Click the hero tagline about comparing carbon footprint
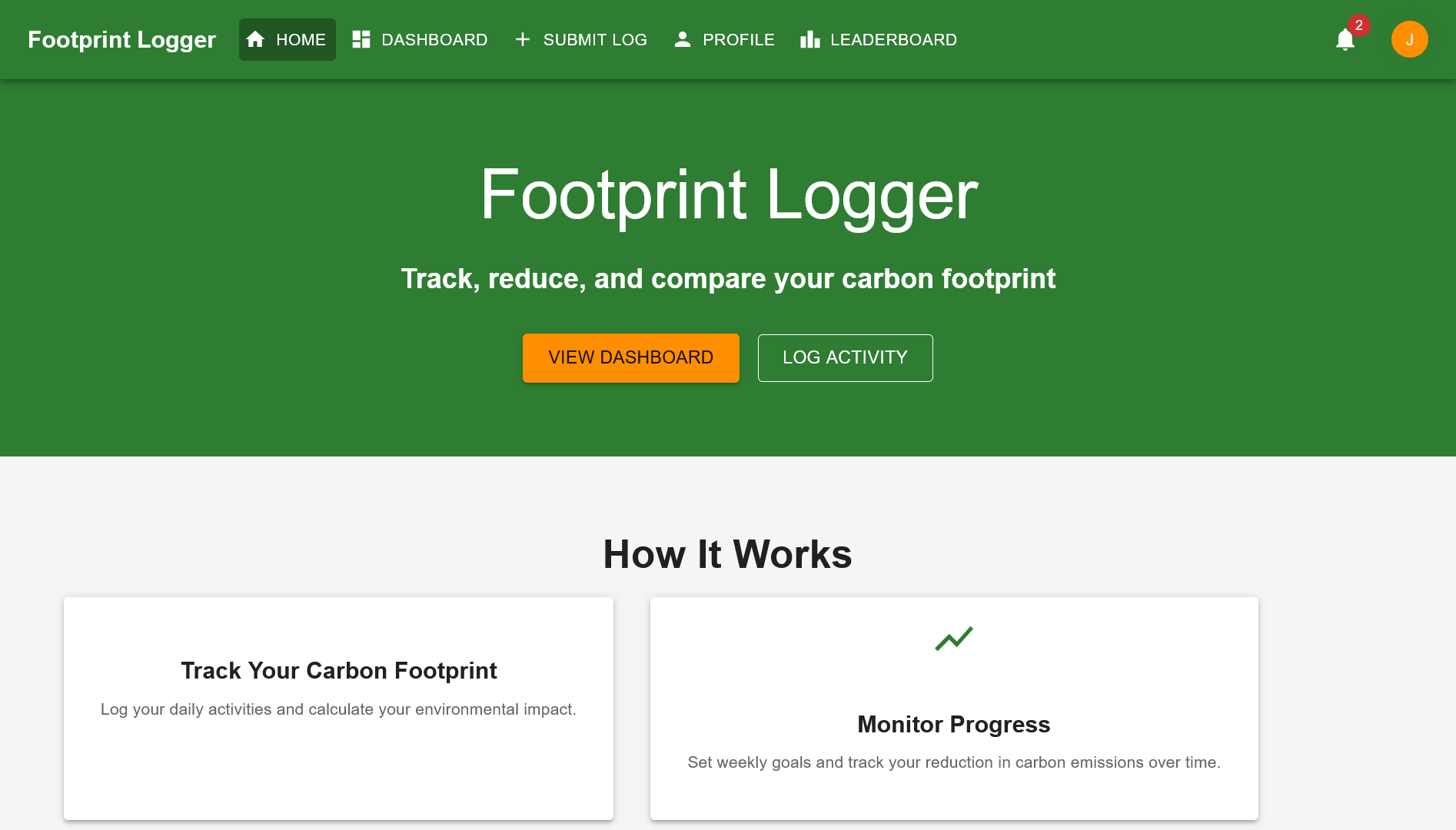 click(x=728, y=278)
